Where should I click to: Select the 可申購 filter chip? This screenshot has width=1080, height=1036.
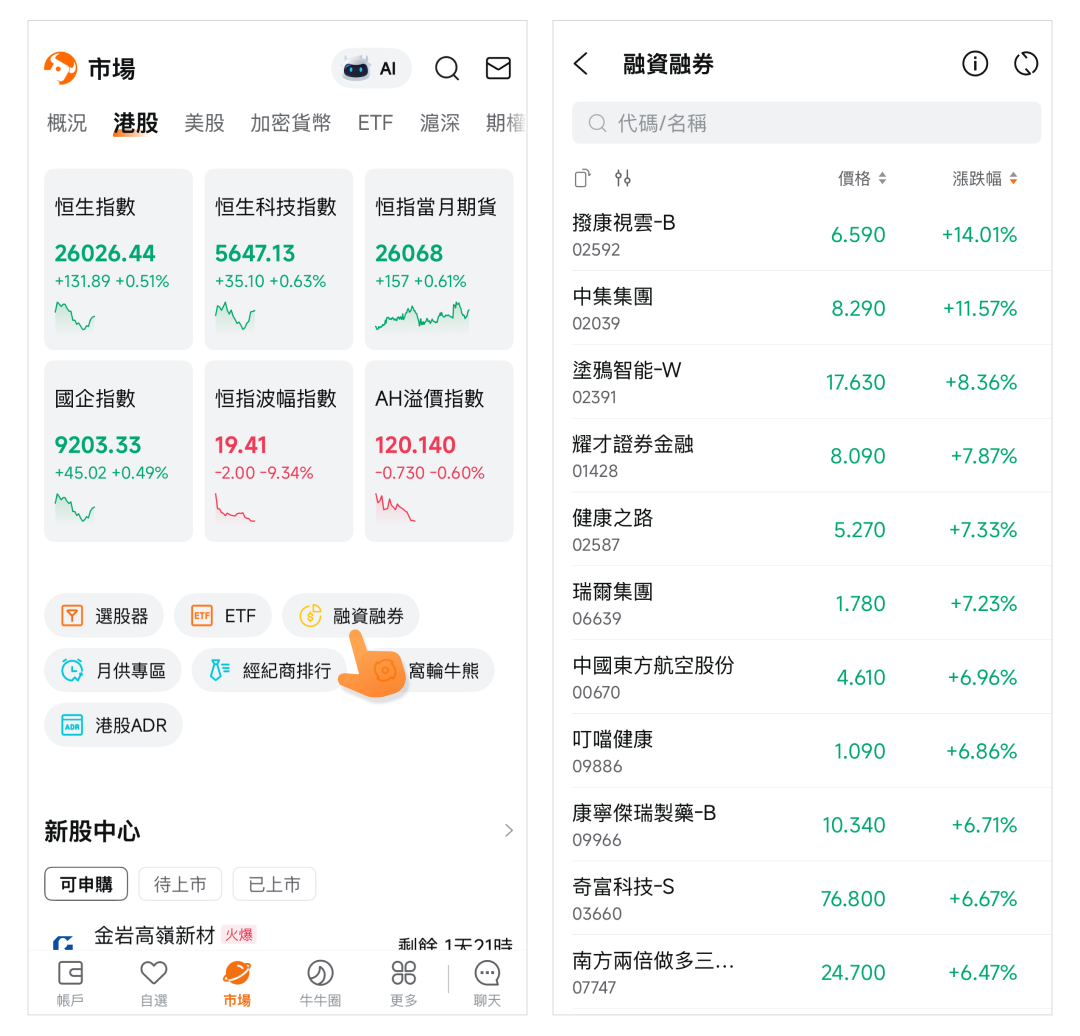point(86,884)
